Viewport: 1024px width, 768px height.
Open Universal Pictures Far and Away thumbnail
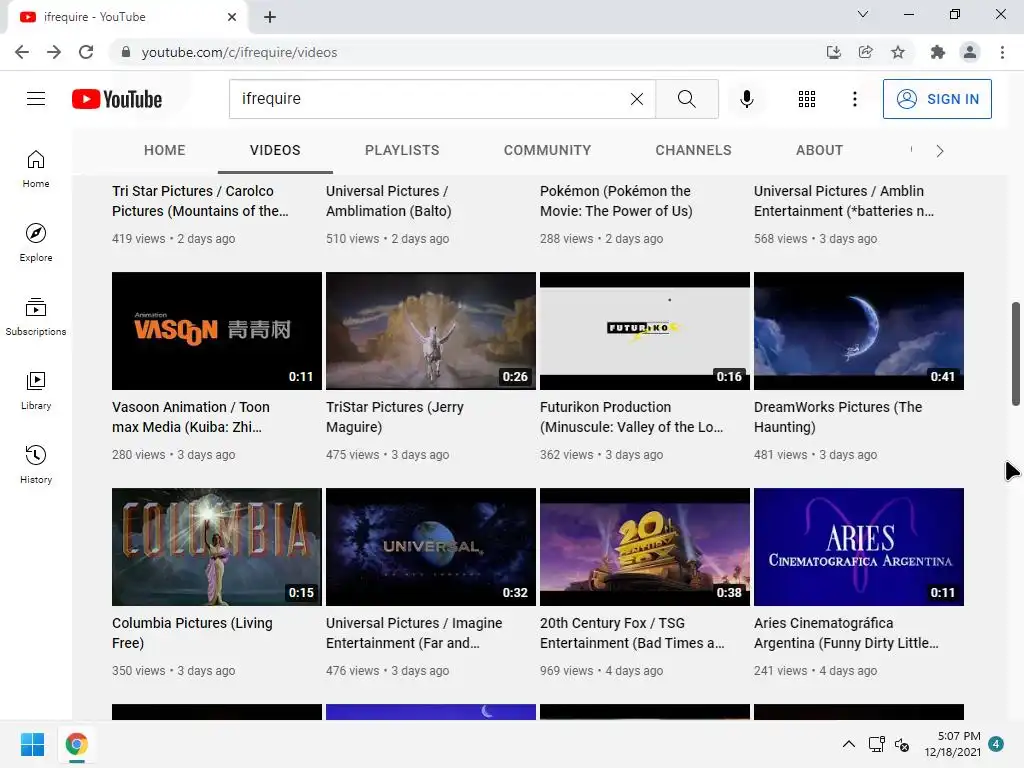[431, 547]
